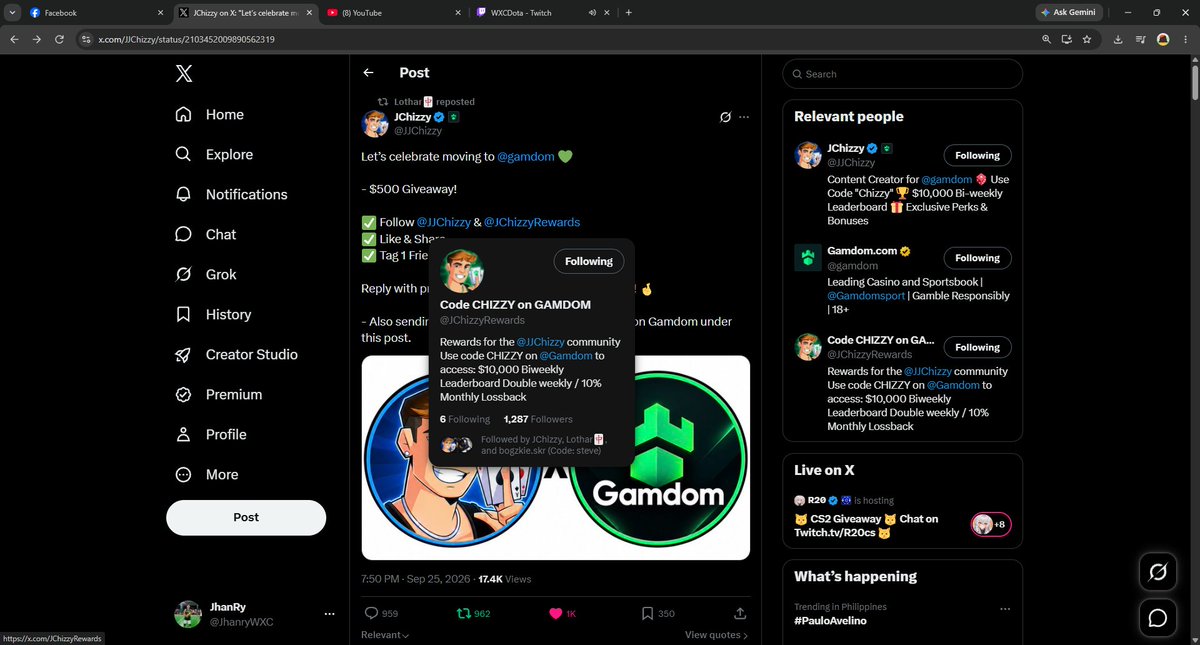Click the @gamdom mention in the post
The image size is (1200, 645).
(x=525, y=157)
